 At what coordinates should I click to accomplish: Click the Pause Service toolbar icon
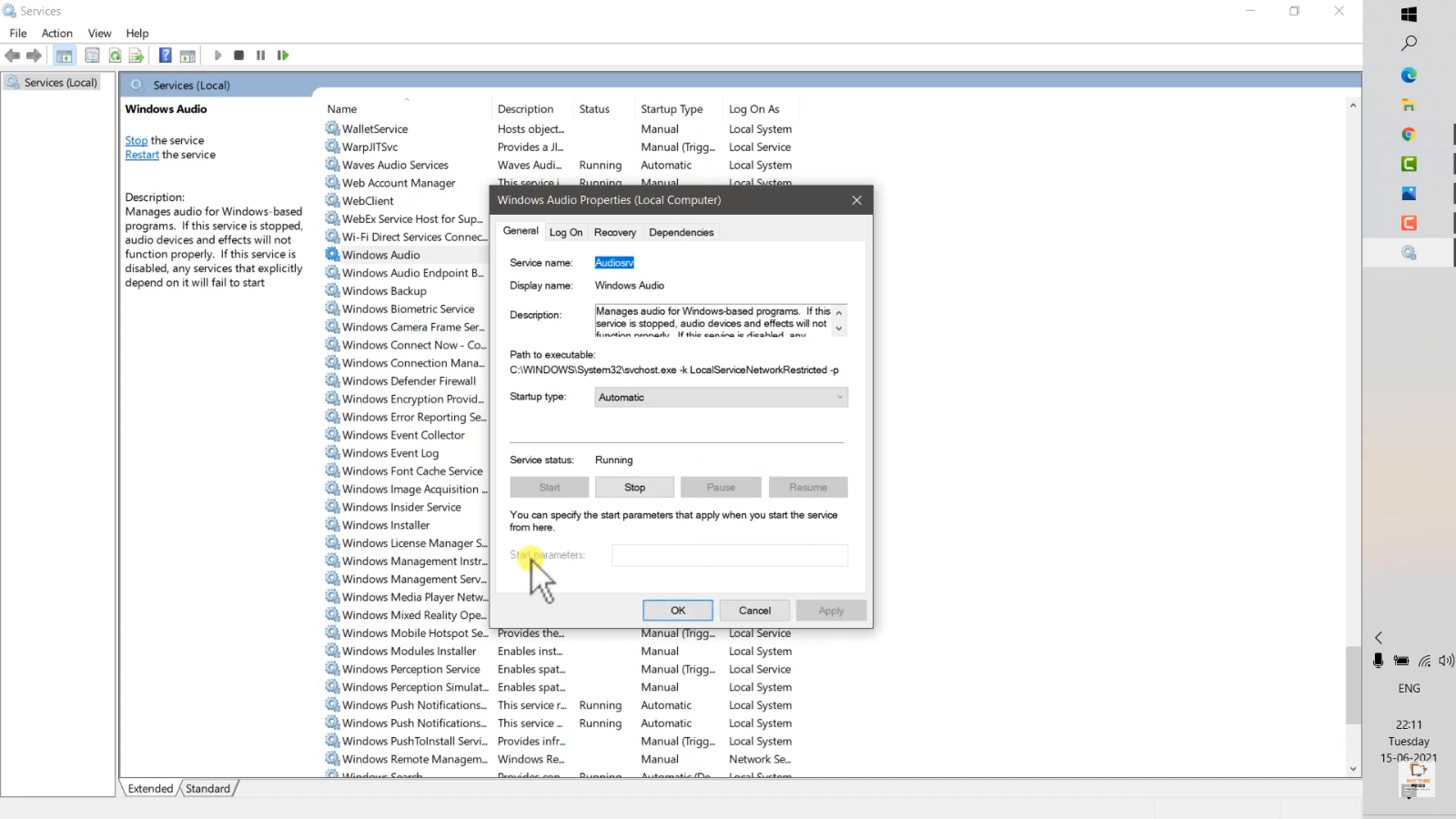261,56
